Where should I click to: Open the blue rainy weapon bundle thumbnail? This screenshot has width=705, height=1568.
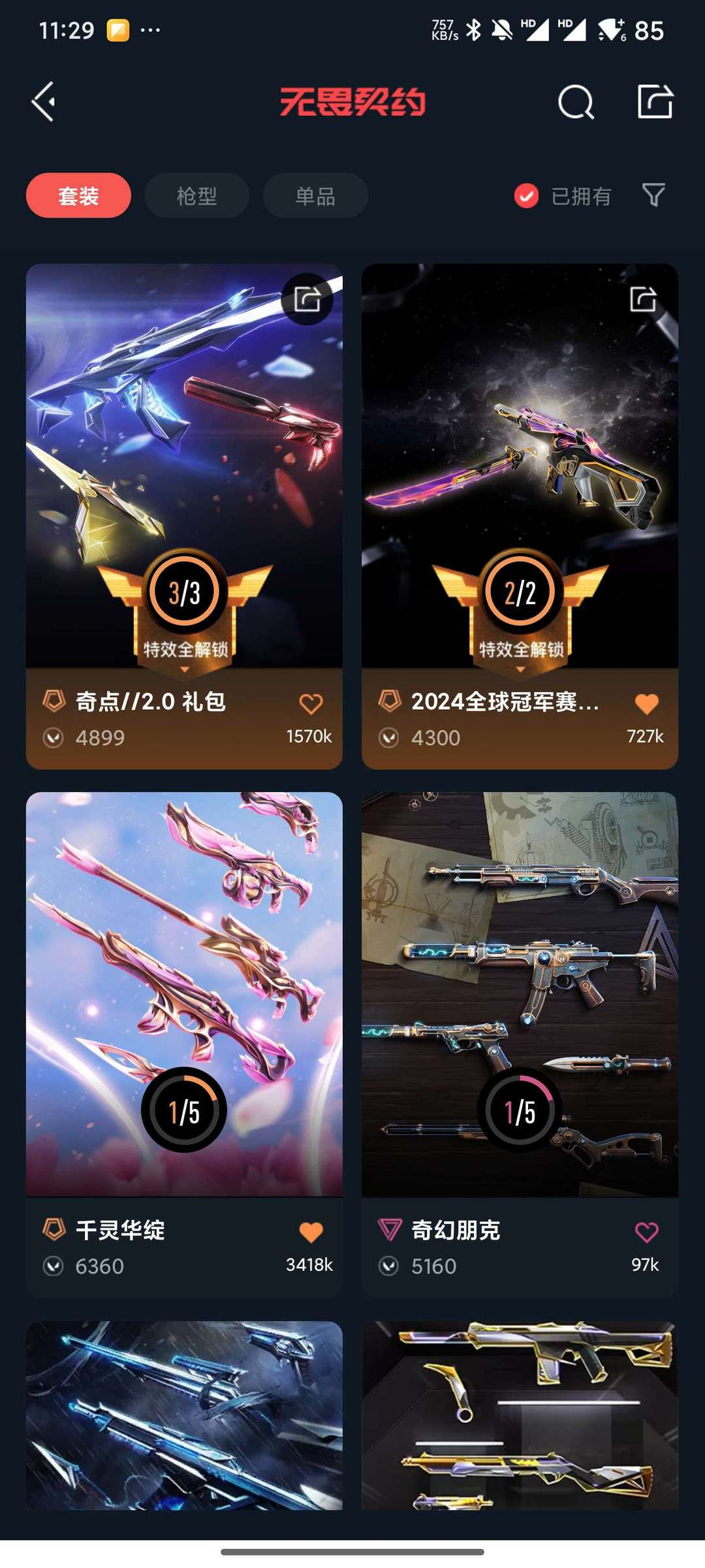[184, 1415]
